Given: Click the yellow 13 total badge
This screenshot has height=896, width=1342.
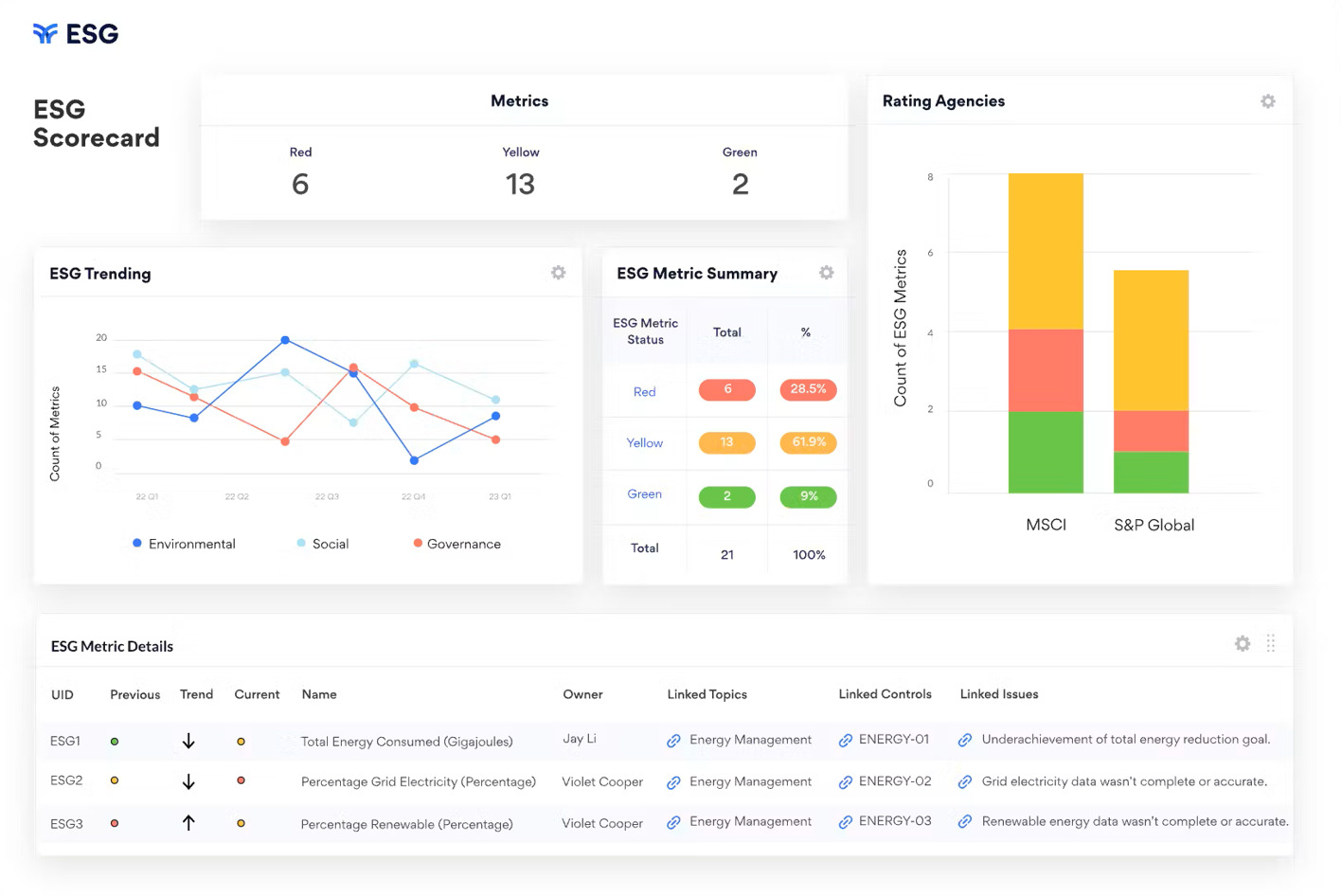Looking at the screenshot, I should (727, 442).
